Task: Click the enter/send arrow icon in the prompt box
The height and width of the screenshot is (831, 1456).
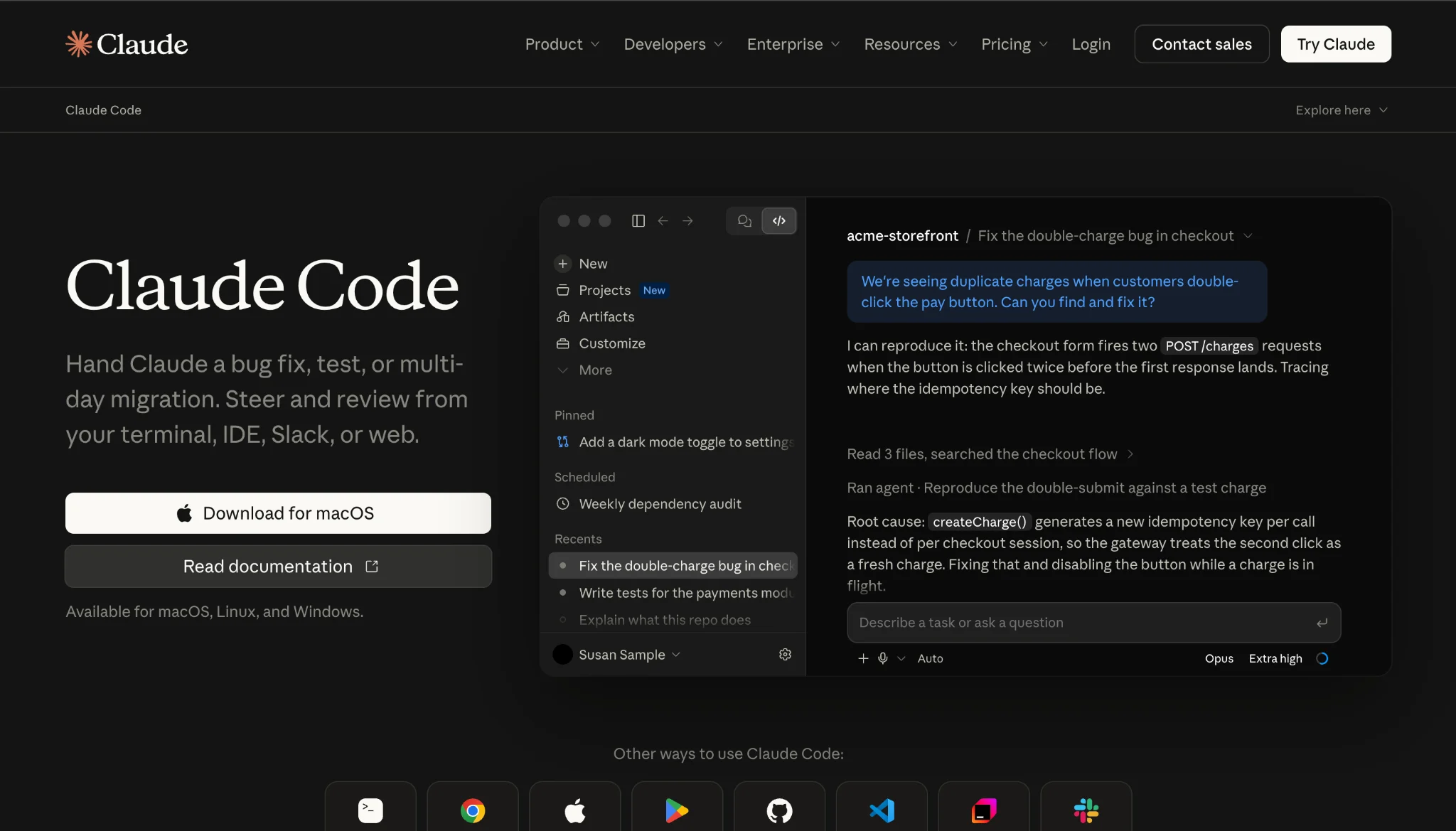Action: 1322,623
